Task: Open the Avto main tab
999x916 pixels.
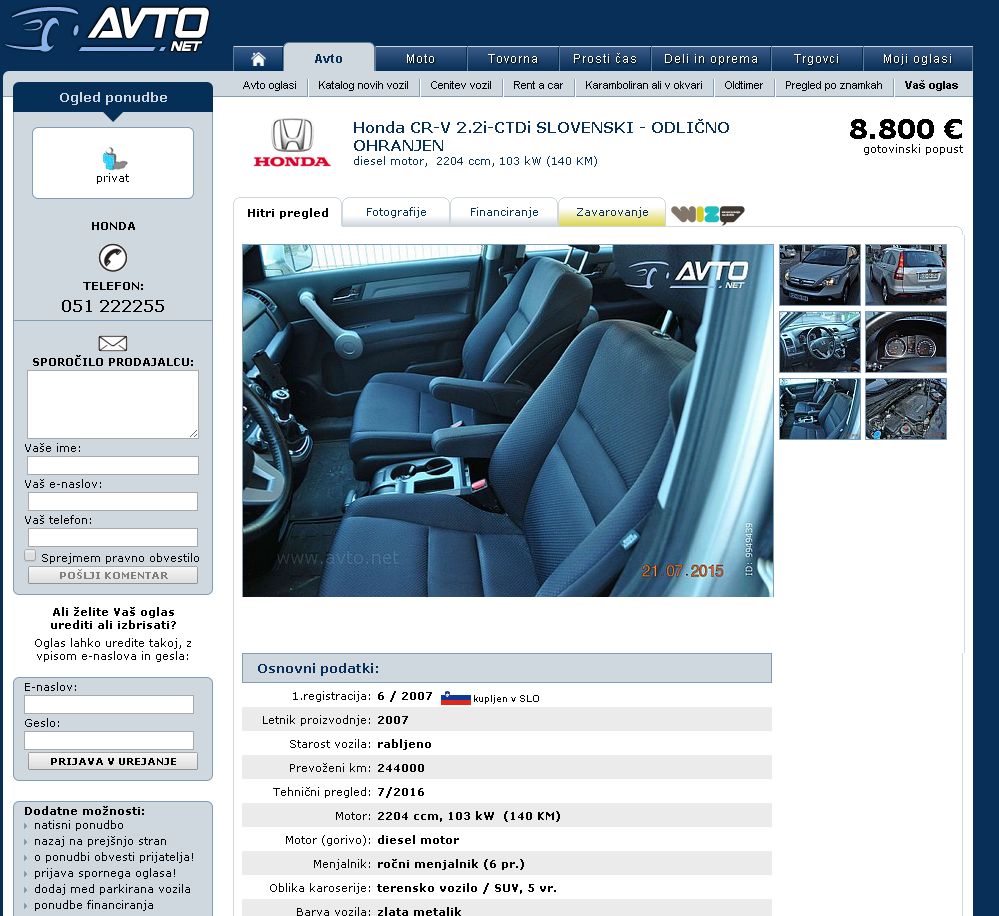Action: tap(329, 59)
